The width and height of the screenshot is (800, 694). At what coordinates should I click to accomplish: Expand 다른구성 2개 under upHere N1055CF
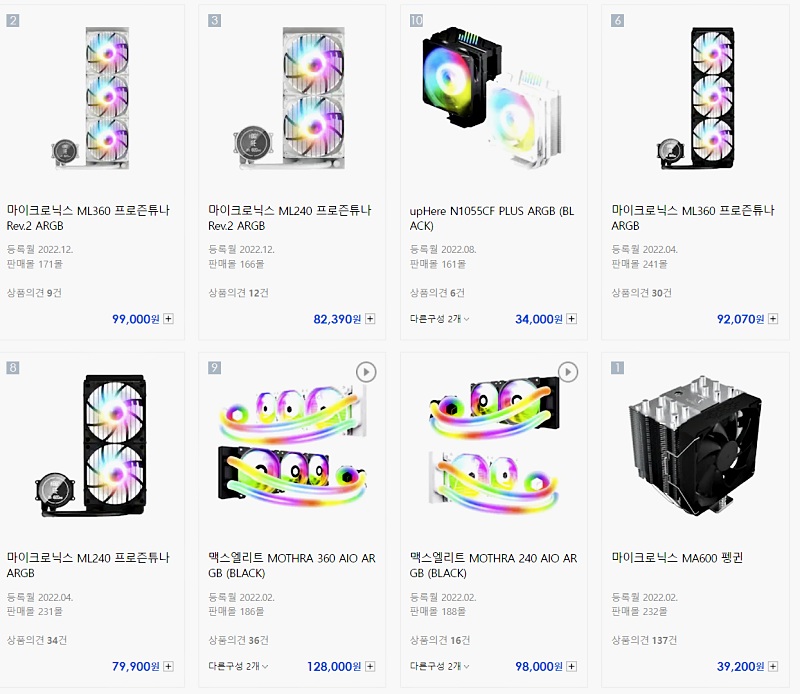pyautogui.click(x=440, y=319)
